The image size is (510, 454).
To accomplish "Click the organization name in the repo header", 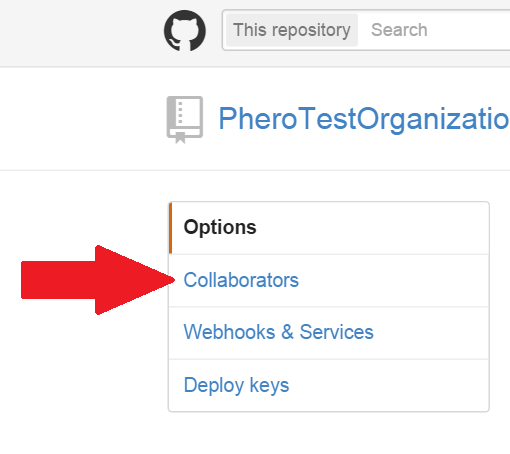I will [364, 119].
